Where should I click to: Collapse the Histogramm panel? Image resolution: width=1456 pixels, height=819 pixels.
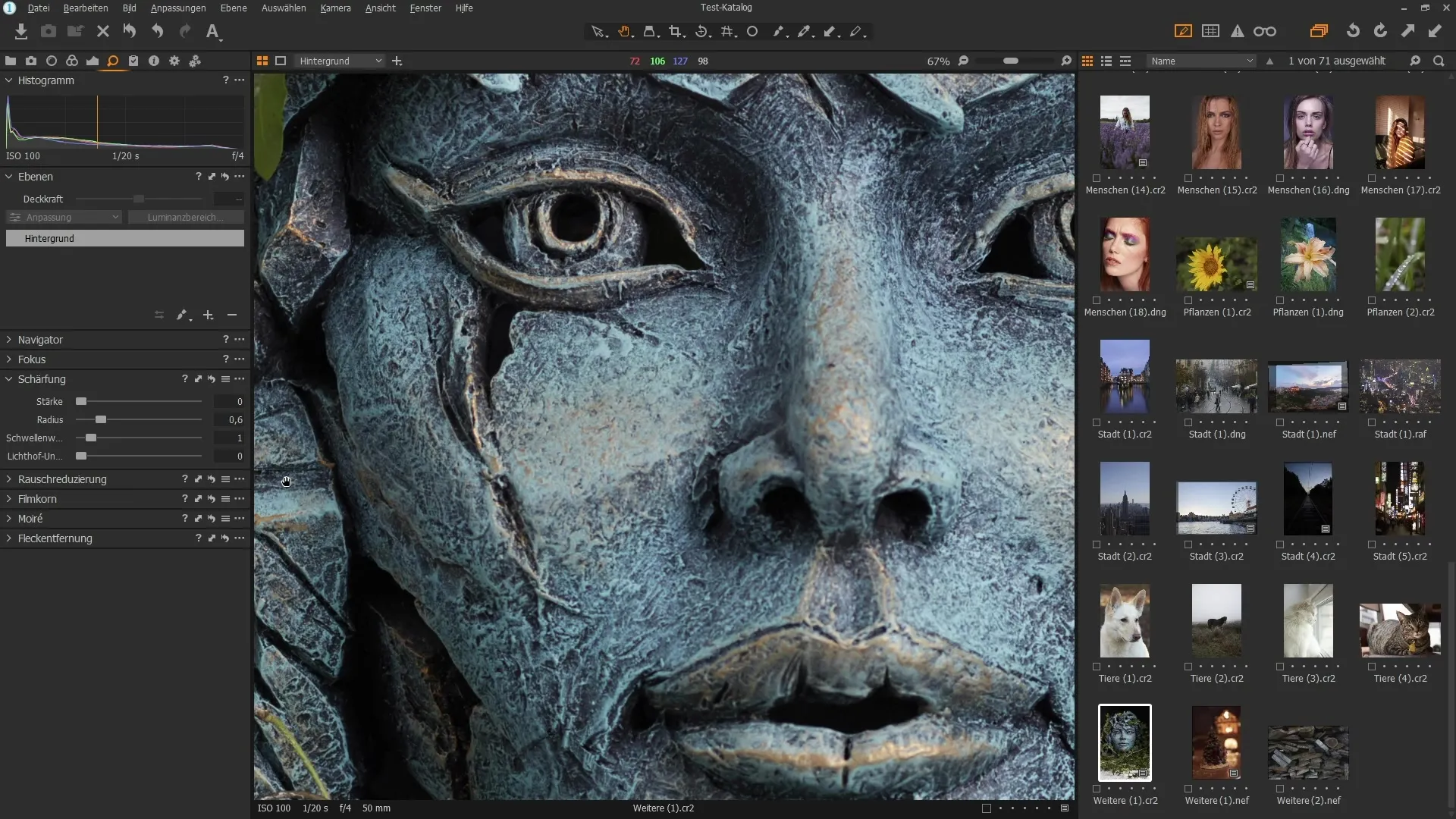[x=9, y=80]
